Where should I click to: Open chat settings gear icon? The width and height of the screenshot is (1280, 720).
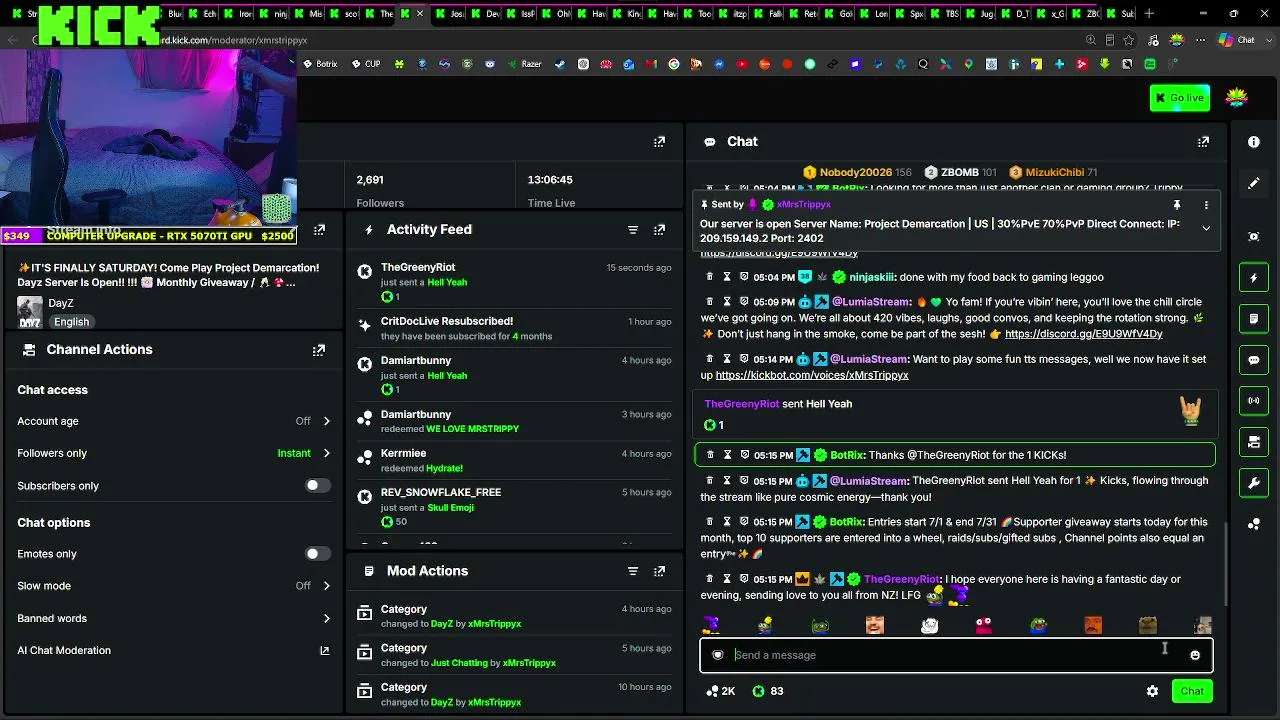click(x=1152, y=691)
